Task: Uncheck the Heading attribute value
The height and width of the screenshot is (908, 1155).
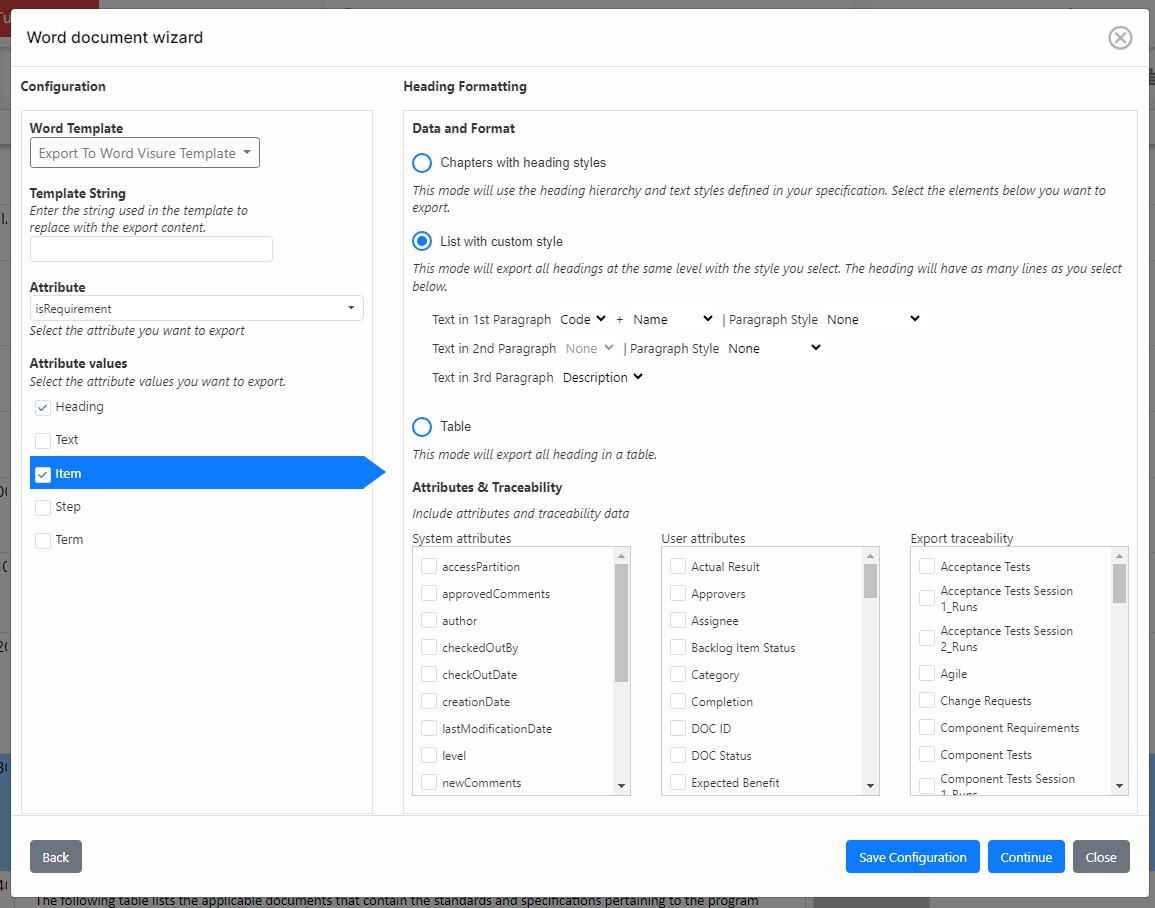Action: pyautogui.click(x=43, y=408)
